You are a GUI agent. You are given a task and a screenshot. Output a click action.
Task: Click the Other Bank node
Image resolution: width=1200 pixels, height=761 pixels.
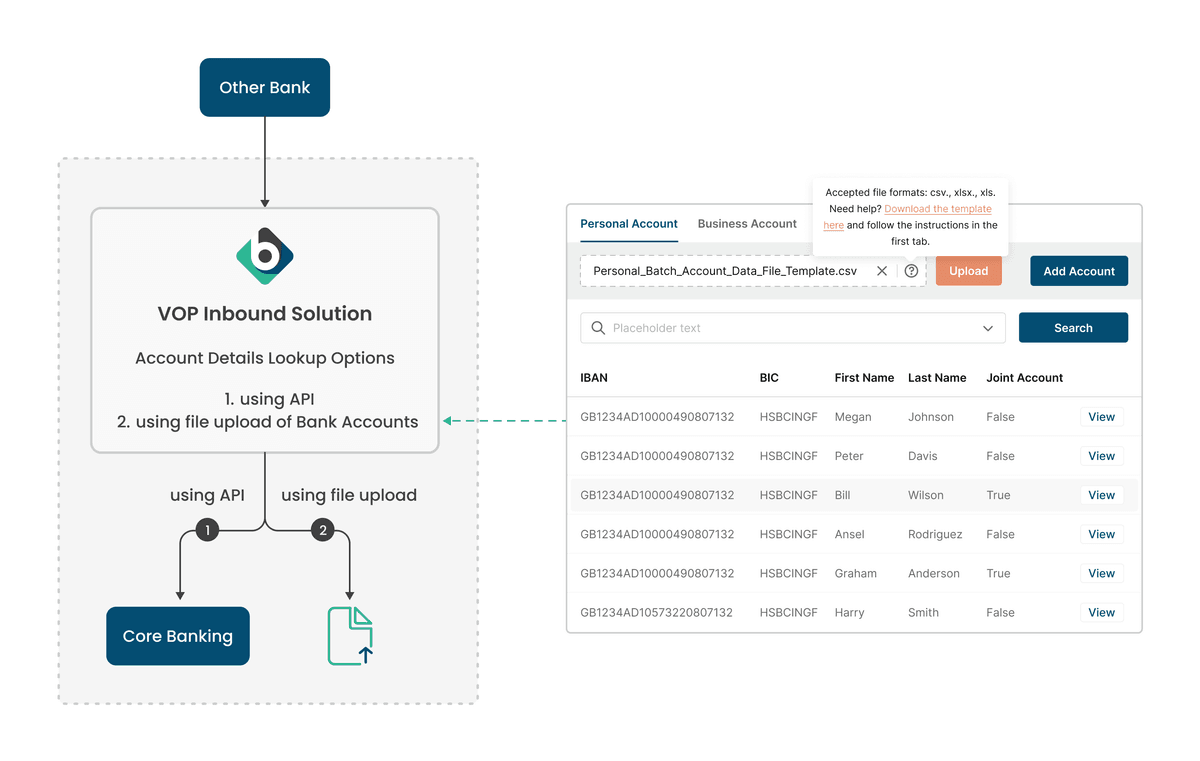(x=265, y=88)
